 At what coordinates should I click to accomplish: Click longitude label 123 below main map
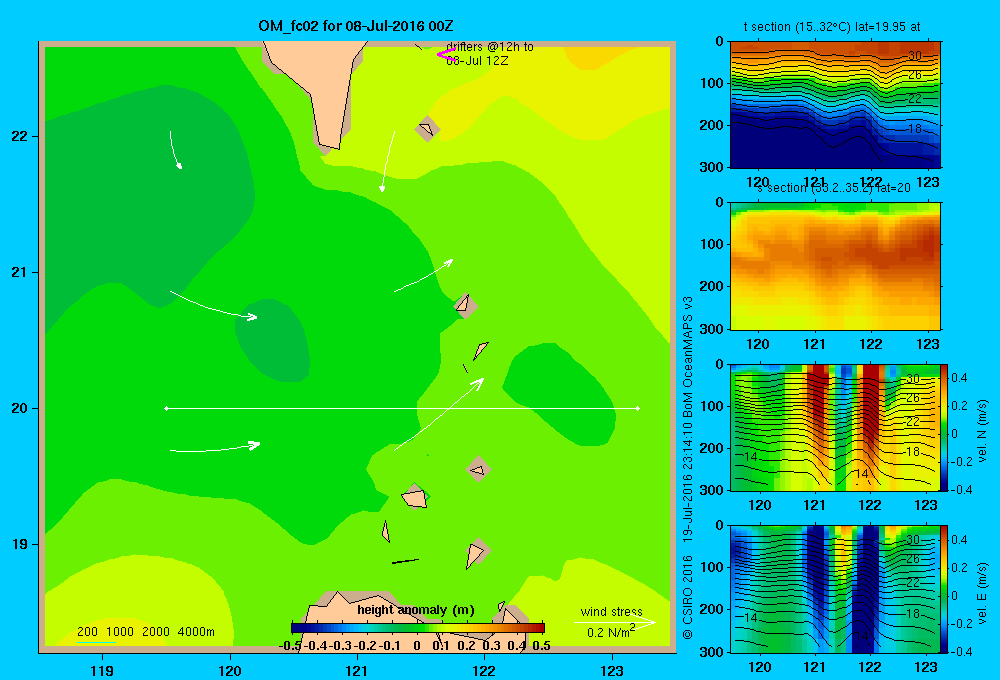point(612,671)
